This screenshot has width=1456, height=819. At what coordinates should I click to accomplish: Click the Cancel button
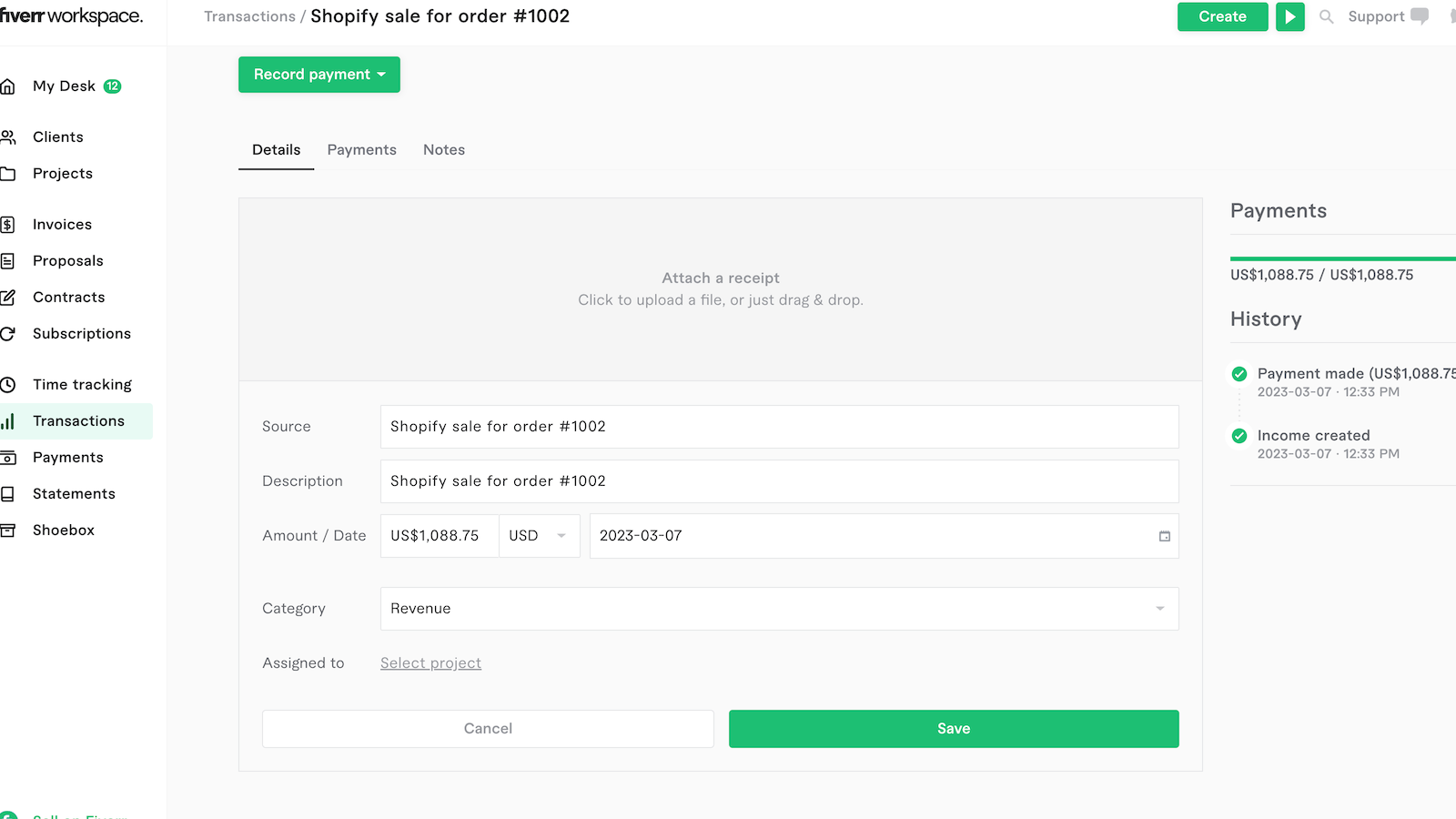(x=488, y=729)
